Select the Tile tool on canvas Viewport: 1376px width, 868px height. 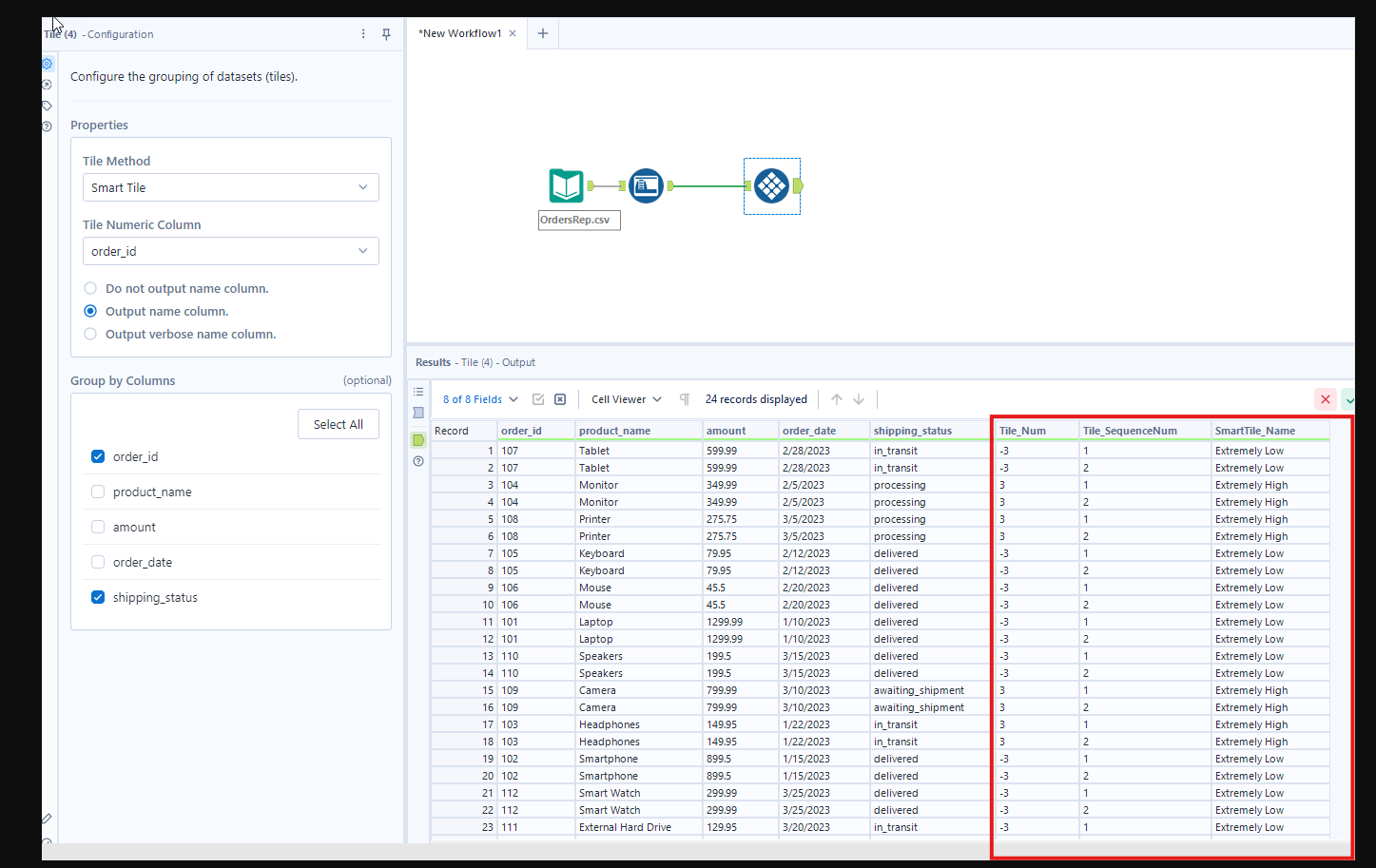(771, 186)
